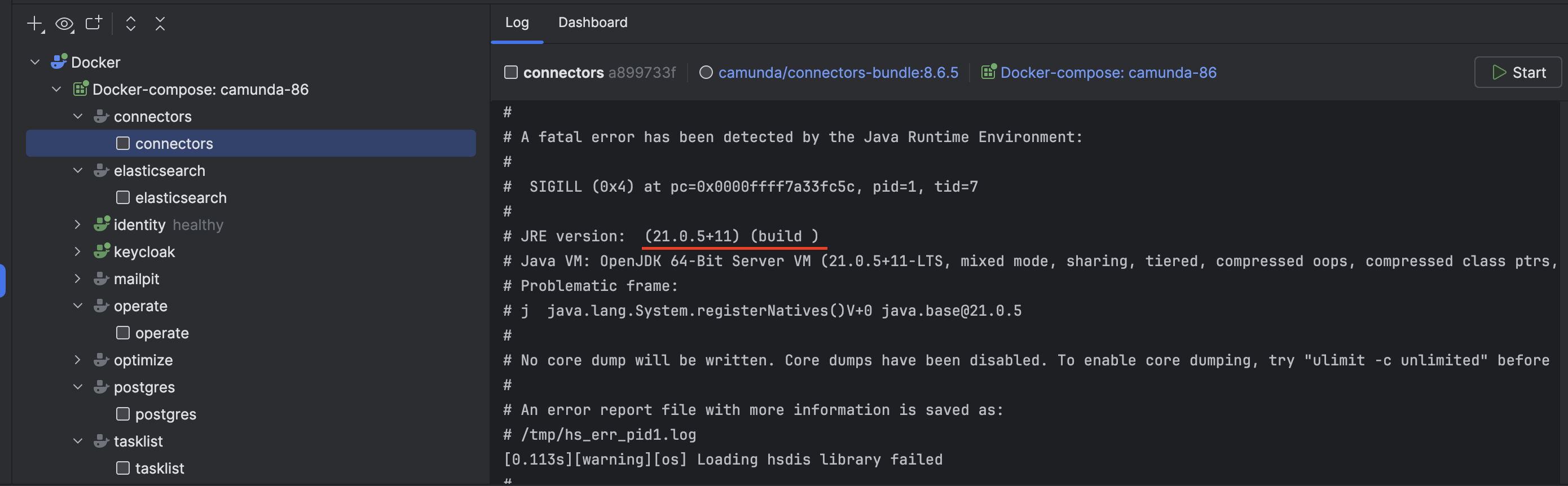Click the postgres service group icon

click(x=101, y=387)
